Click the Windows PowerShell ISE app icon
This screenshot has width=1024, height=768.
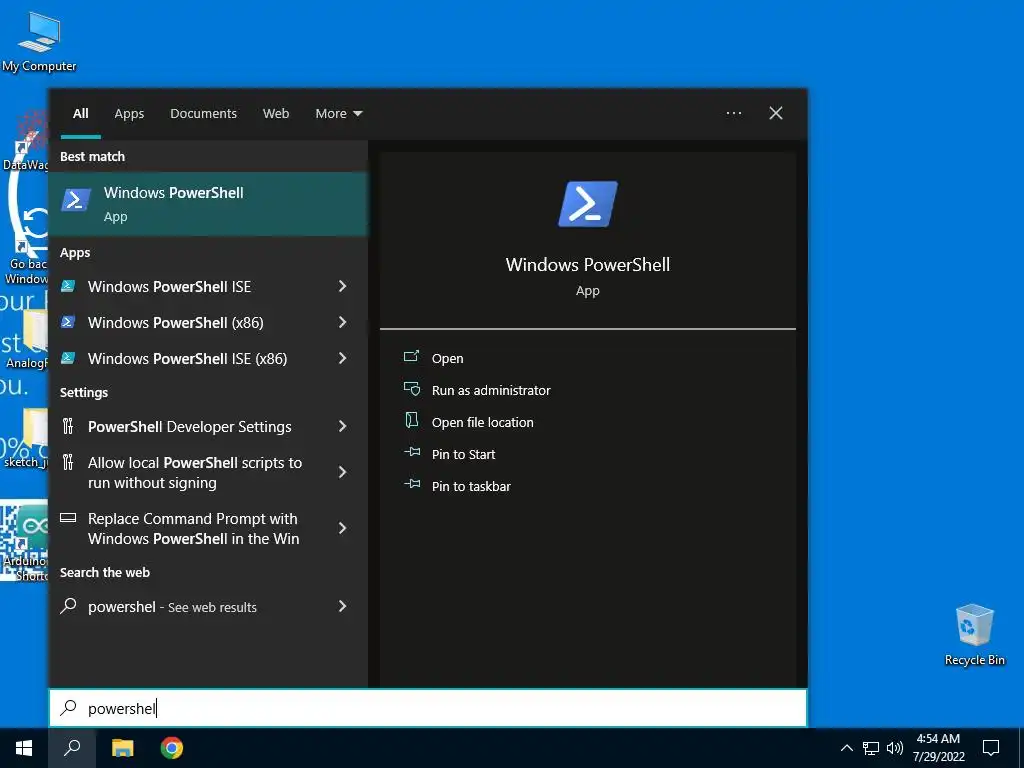pyautogui.click(x=68, y=286)
